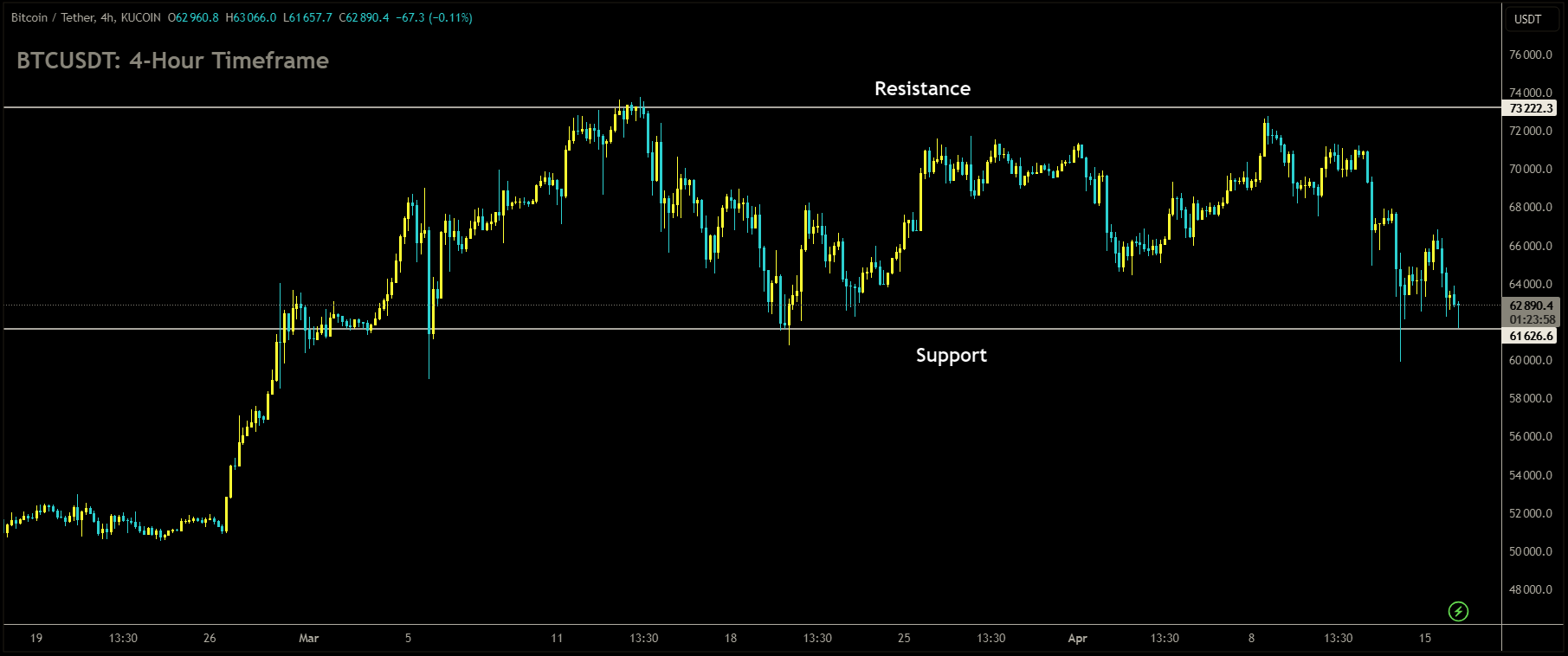The image size is (1568, 656).
Task: Click the change value −67.3 (−0.11%)
Action: pyautogui.click(x=435, y=17)
